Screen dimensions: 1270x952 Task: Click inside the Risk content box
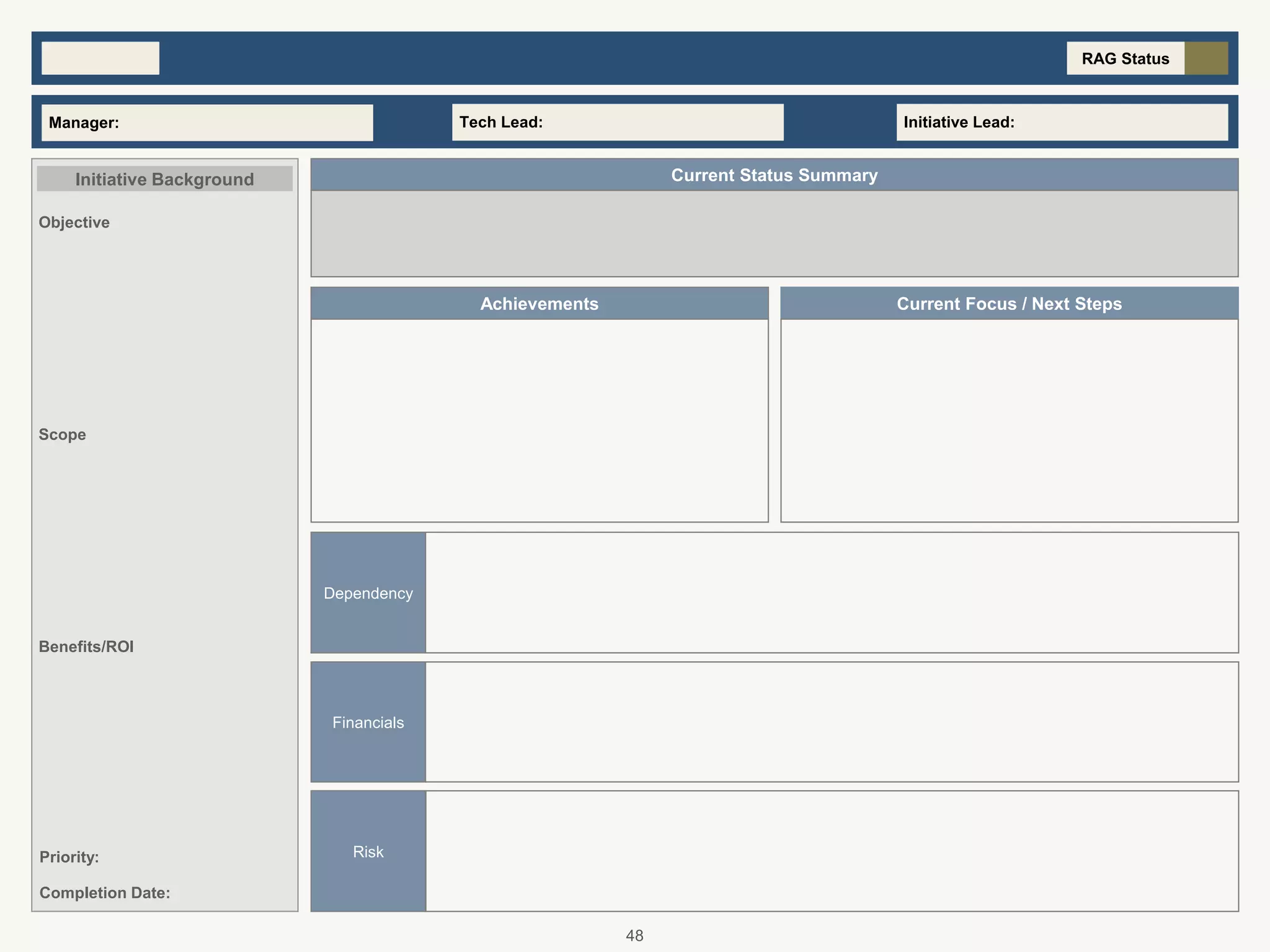click(832, 851)
